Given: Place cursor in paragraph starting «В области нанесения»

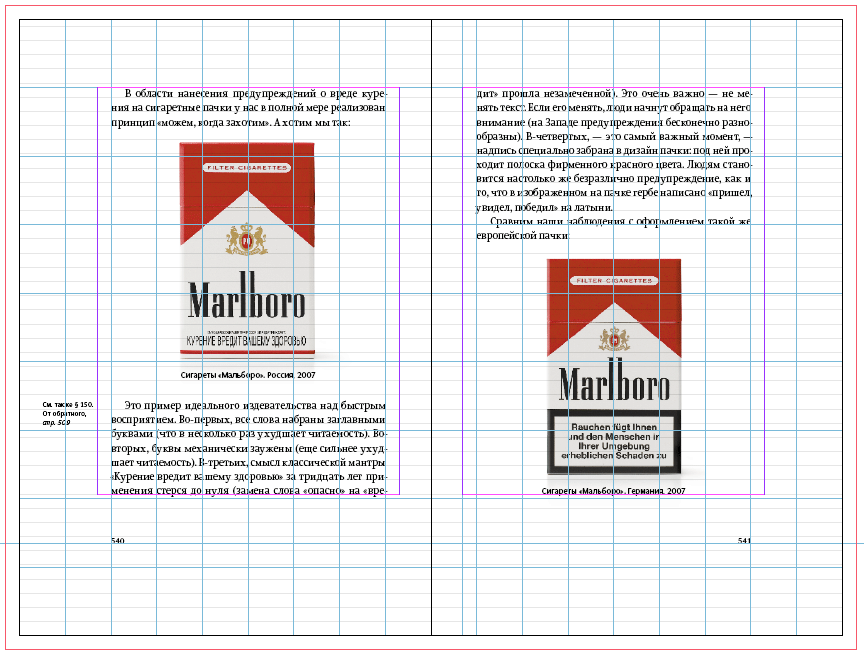Looking at the screenshot, I should pos(248,108).
